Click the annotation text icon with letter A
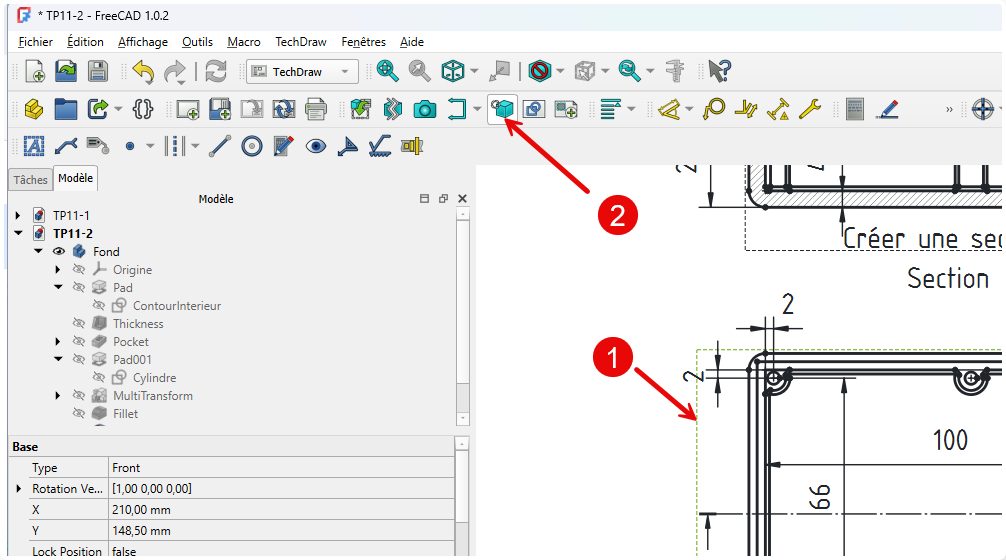 (x=34, y=146)
